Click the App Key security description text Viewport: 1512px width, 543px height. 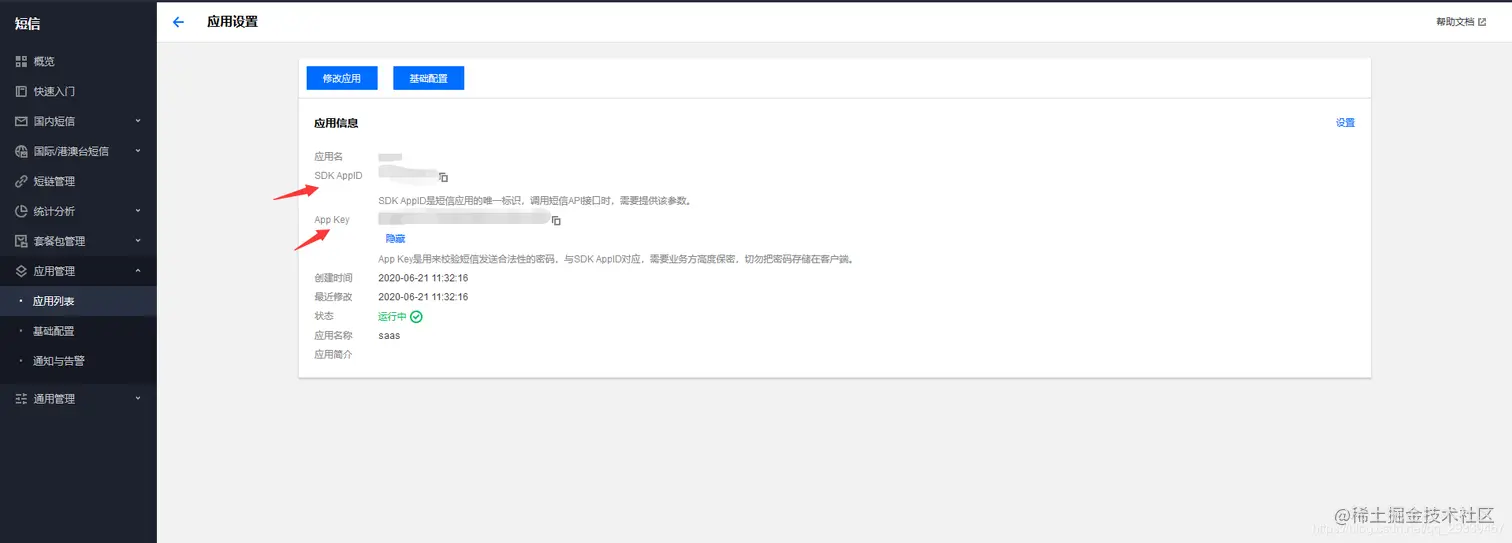pyautogui.click(x=615, y=259)
